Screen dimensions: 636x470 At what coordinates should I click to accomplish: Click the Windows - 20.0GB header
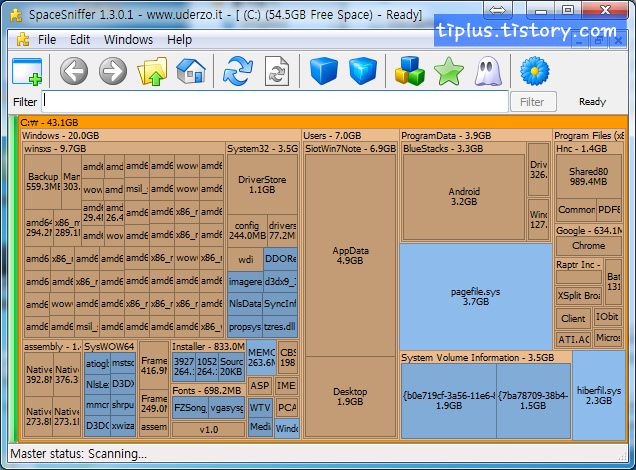pos(161,135)
